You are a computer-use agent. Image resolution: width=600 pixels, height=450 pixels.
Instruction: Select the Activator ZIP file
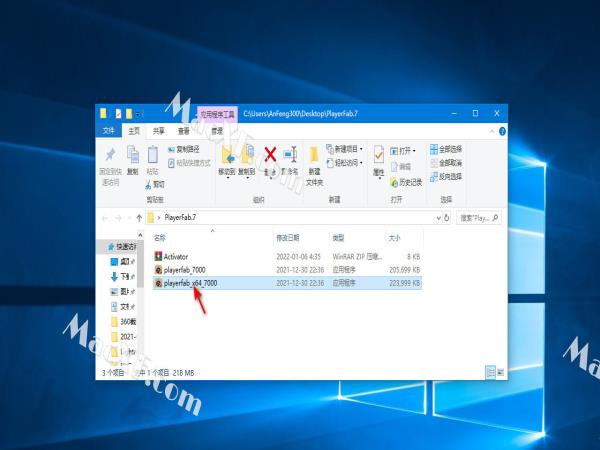(287, 256)
